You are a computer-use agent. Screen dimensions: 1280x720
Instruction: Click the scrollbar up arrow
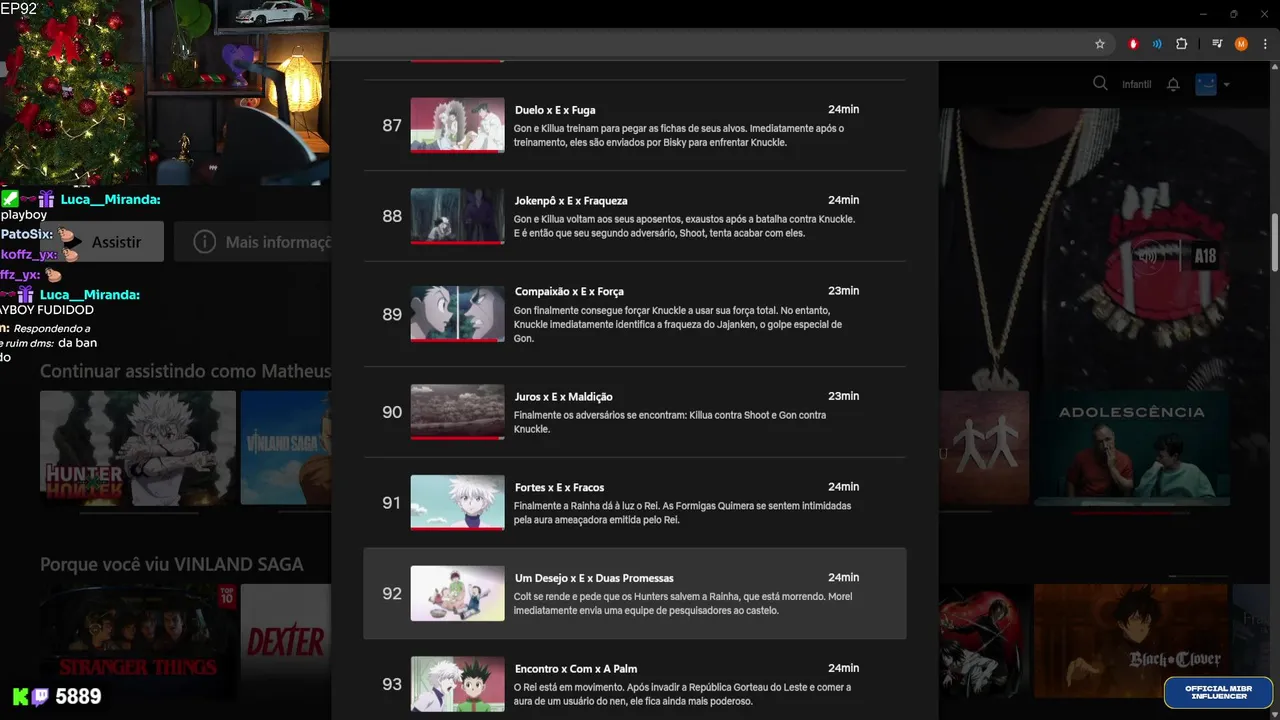click(x=1274, y=68)
